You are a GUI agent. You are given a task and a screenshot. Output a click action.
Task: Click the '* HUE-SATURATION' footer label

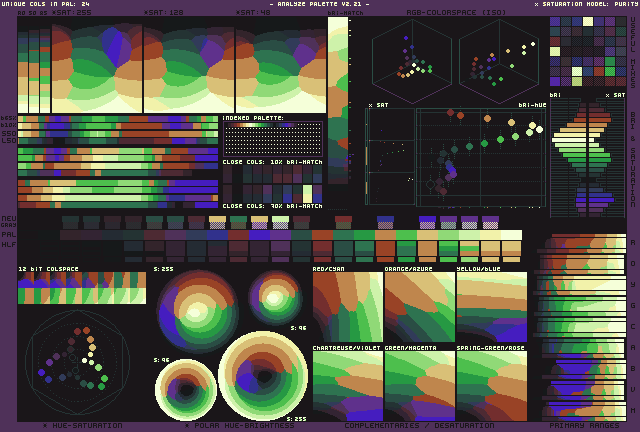(82, 425)
